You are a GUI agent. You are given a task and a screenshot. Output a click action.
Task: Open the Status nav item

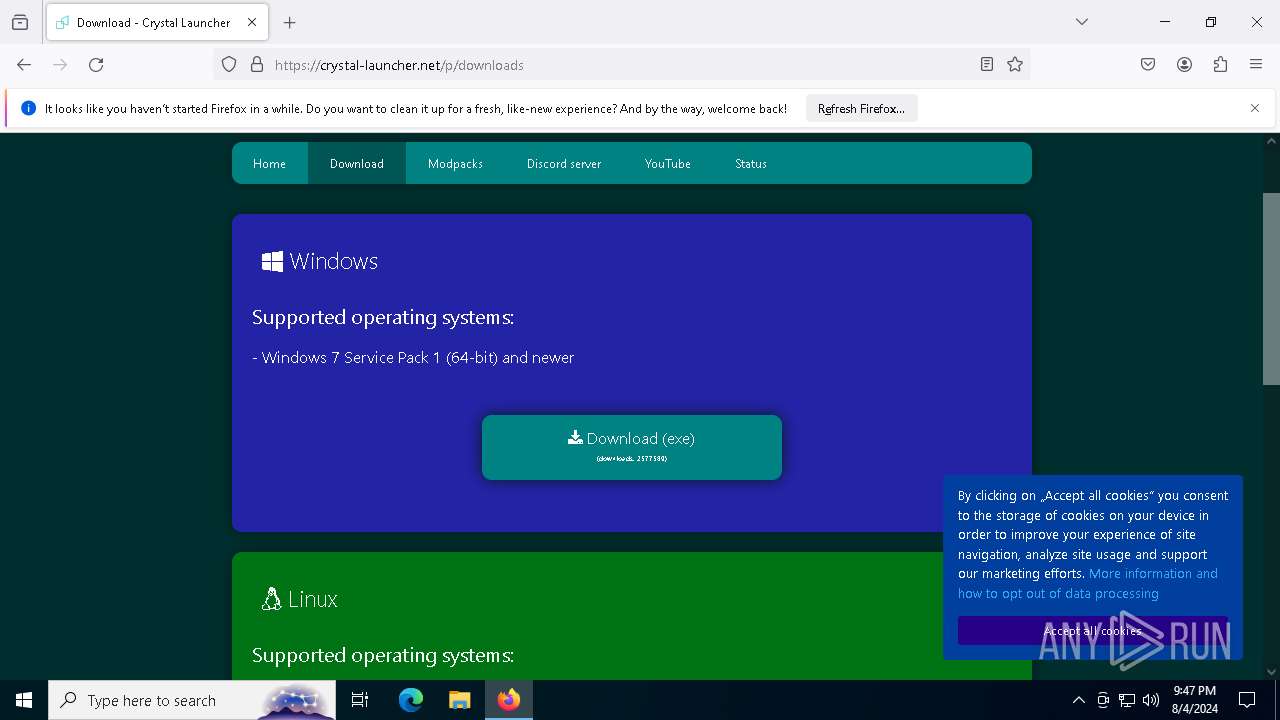click(x=751, y=163)
